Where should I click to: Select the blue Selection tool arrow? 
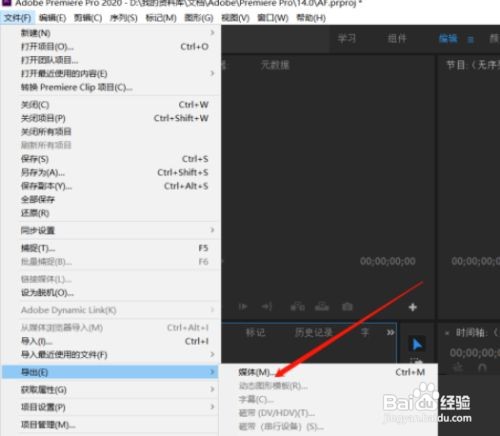point(417,344)
